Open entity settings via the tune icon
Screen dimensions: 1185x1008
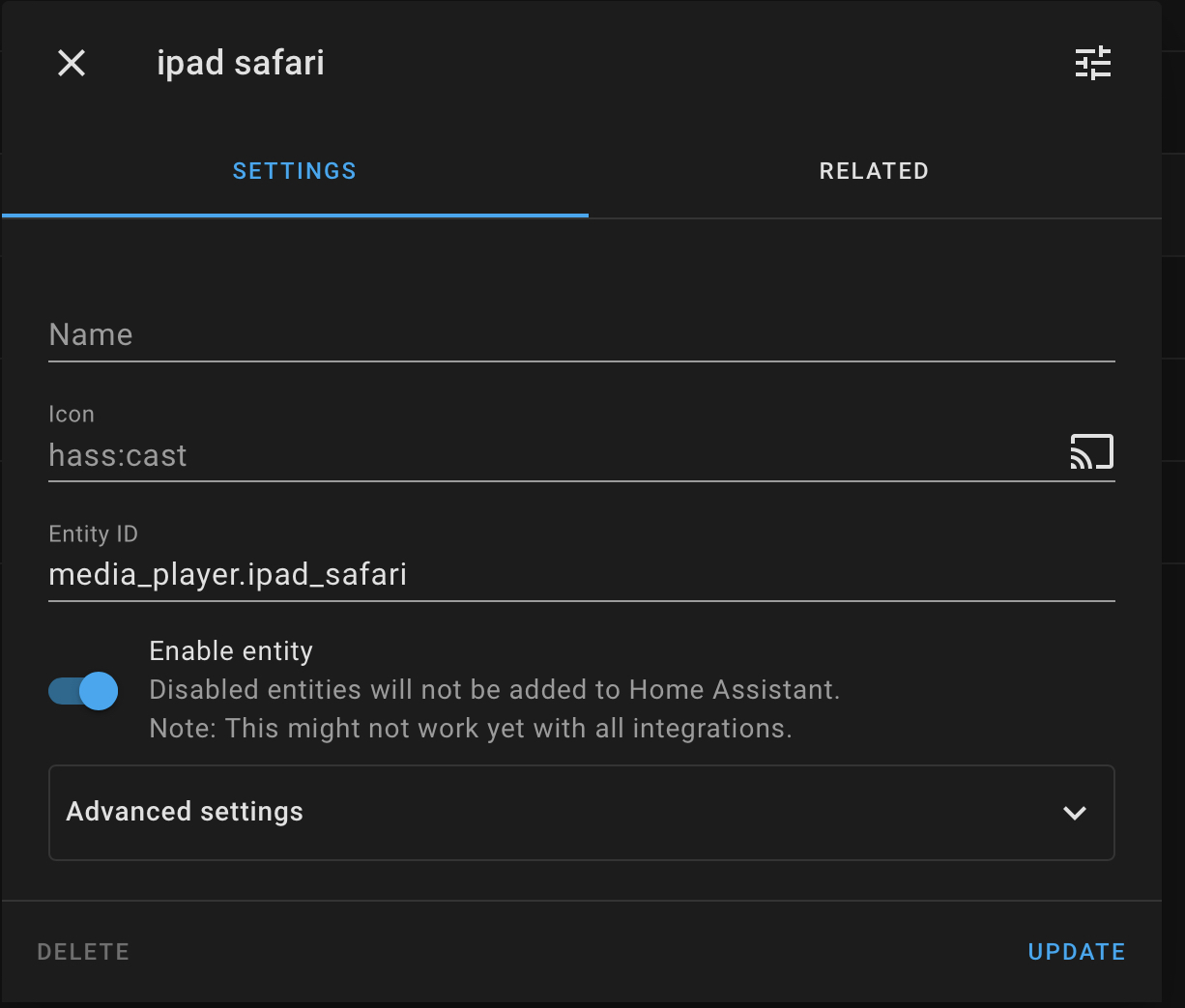pos(1093,63)
